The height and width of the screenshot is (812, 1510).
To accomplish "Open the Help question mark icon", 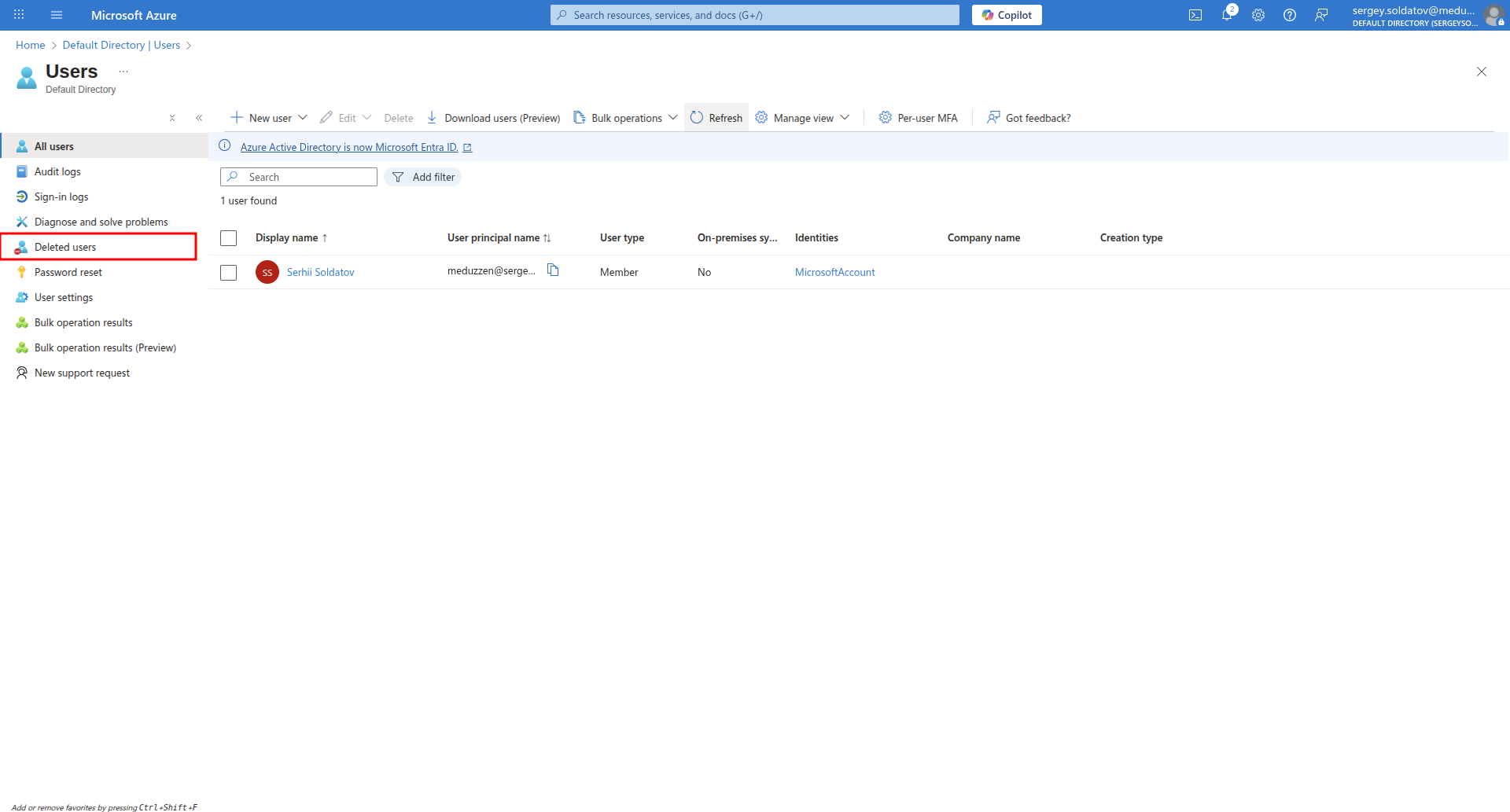I will tap(1290, 15).
